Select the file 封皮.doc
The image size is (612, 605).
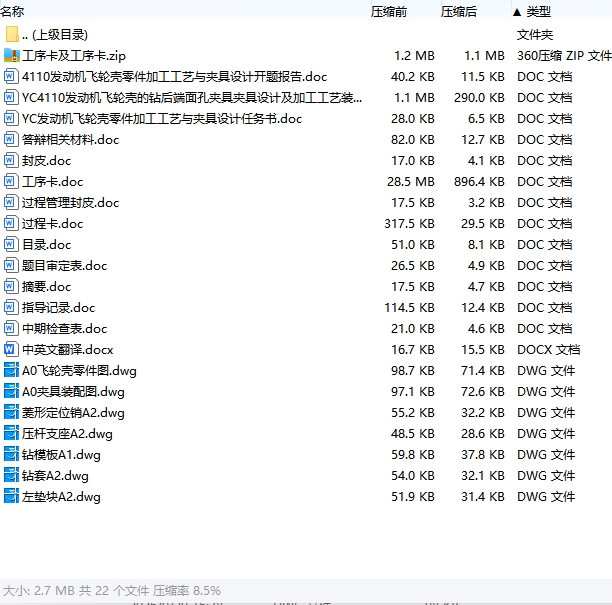[46, 160]
